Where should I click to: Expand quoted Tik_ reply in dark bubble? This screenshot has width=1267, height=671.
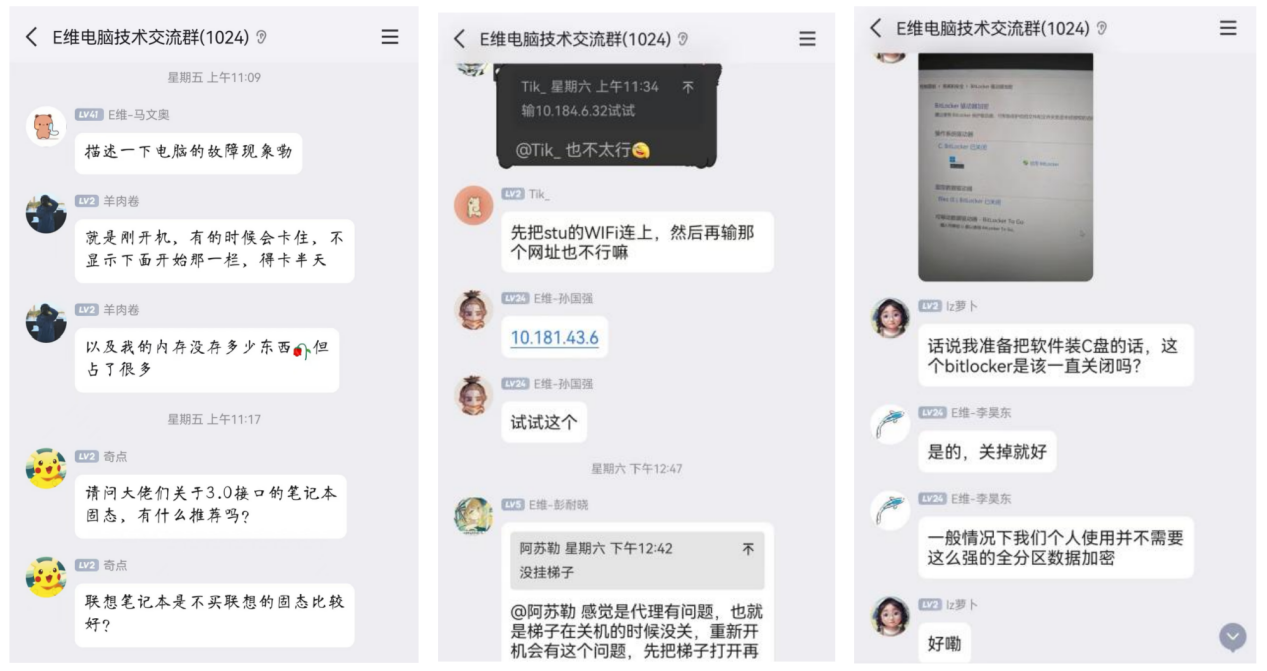(607, 98)
